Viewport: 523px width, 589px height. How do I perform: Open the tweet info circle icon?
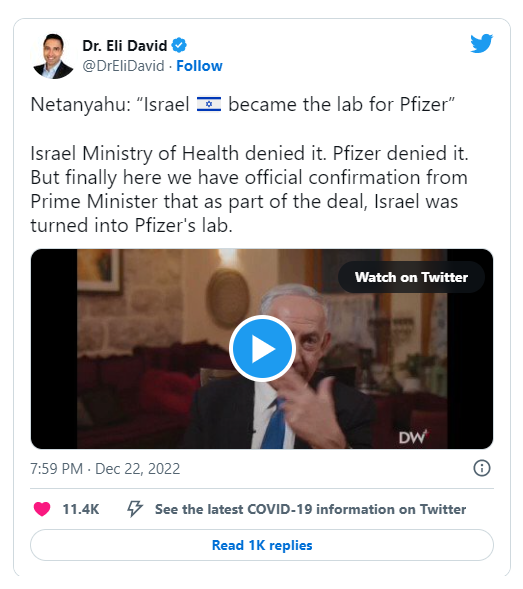pos(482,468)
